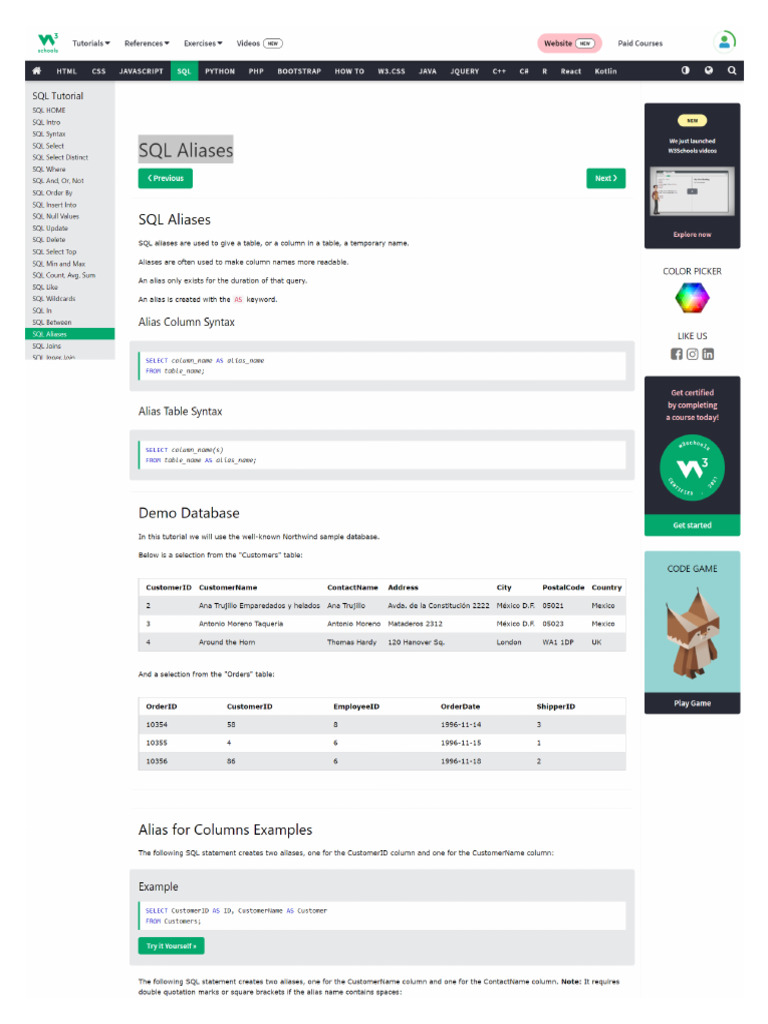Open the JQUERY tab

click(x=464, y=71)
